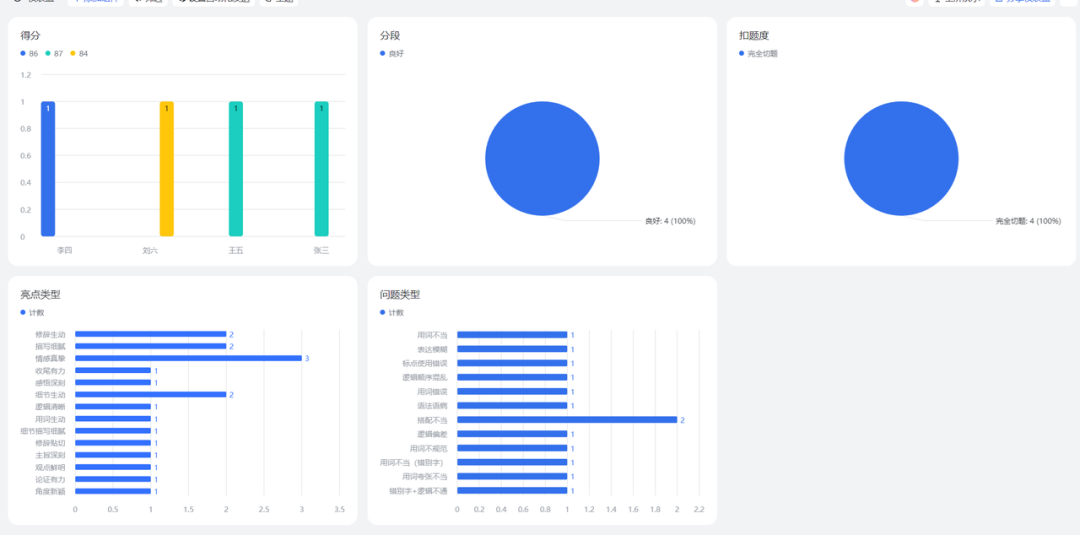Click the 逻辑清晰 axis label

(50, 407)
